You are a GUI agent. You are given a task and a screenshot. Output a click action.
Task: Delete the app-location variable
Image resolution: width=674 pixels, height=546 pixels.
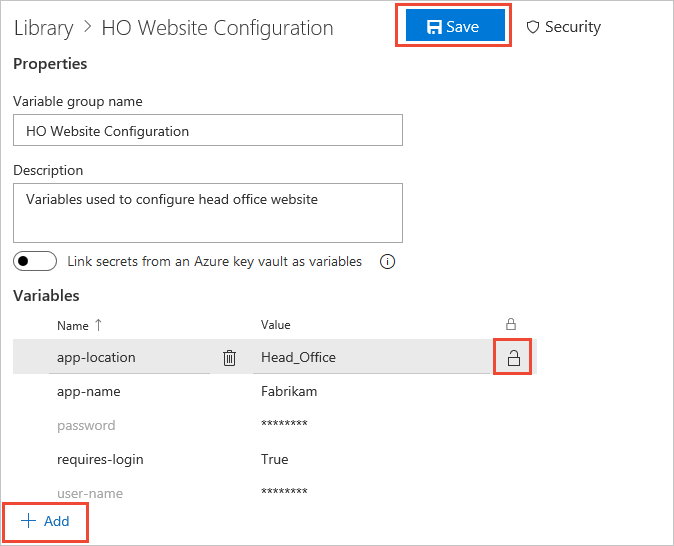click(229, 358)
